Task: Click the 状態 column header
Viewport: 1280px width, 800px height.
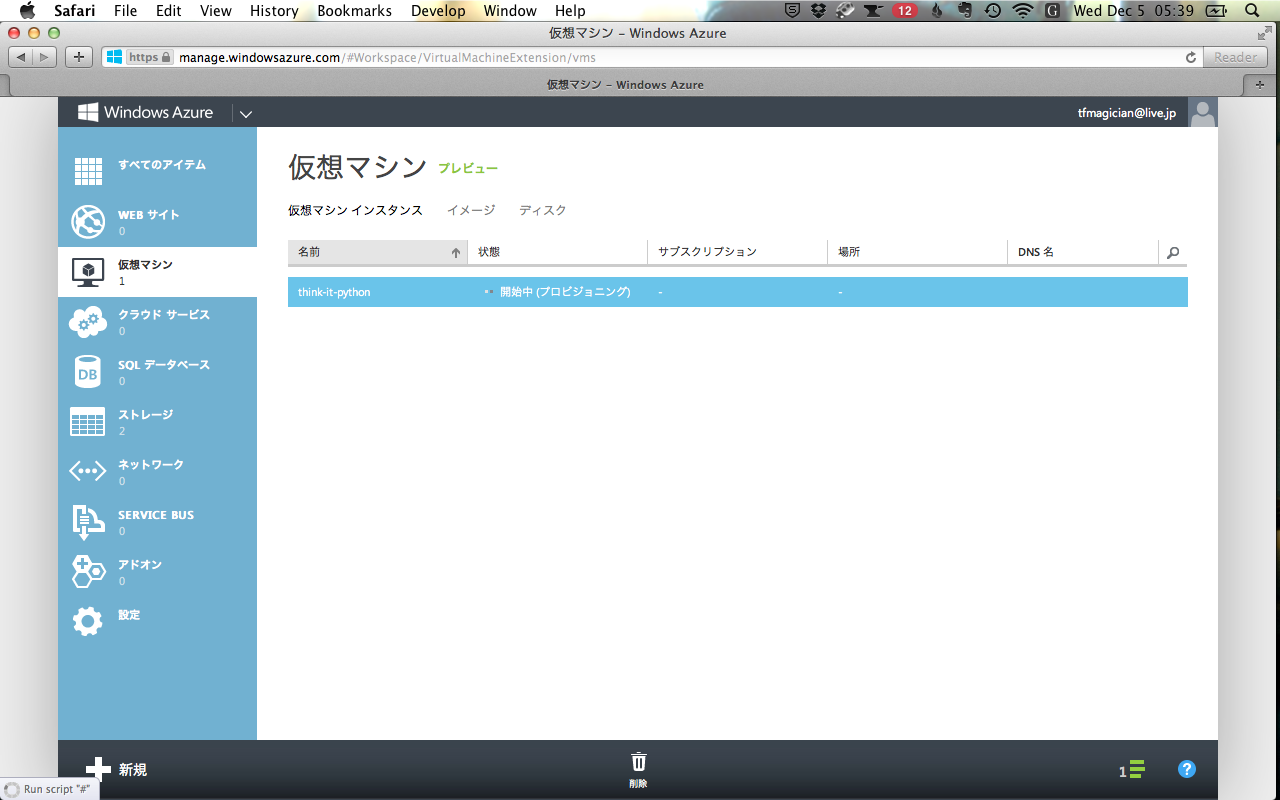Action: (x=557, y=252)
